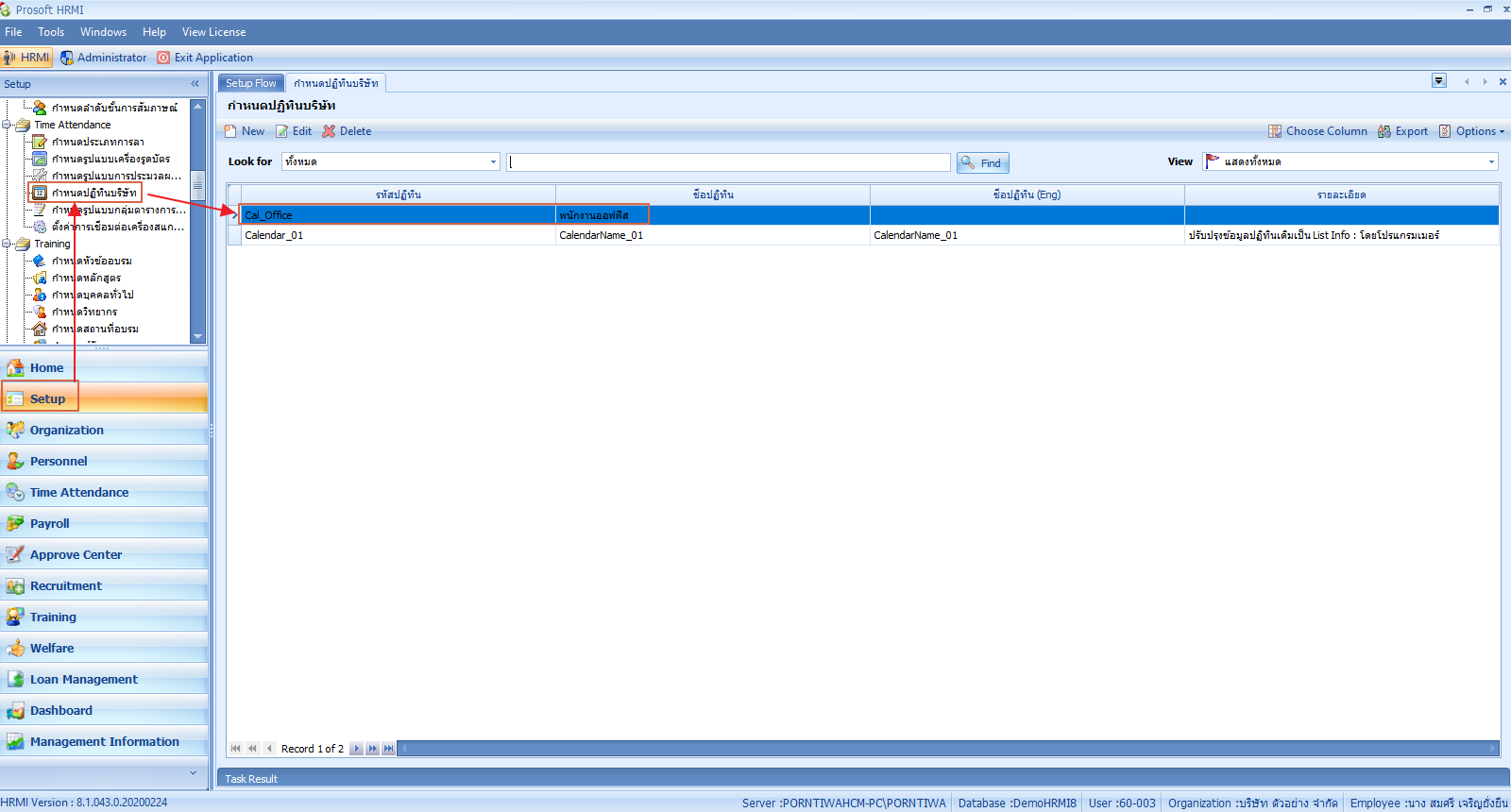Switch to the กำหนดปฏิทินบริษัท tab
Screen dimensions: 1511x812
335,83
